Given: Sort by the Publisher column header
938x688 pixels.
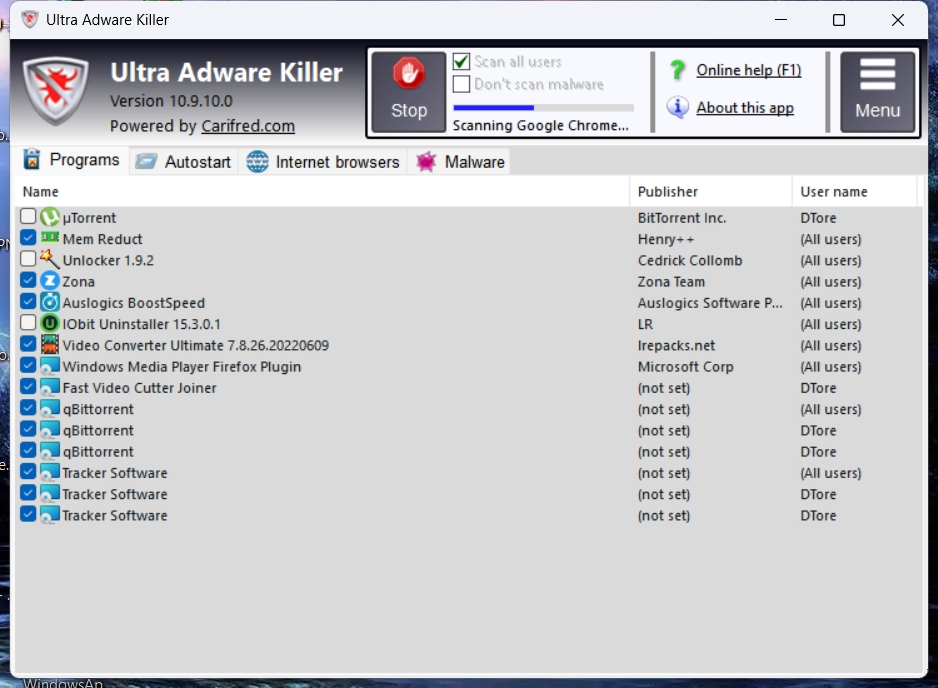Looking at the screenshot, I should [711, 191].
